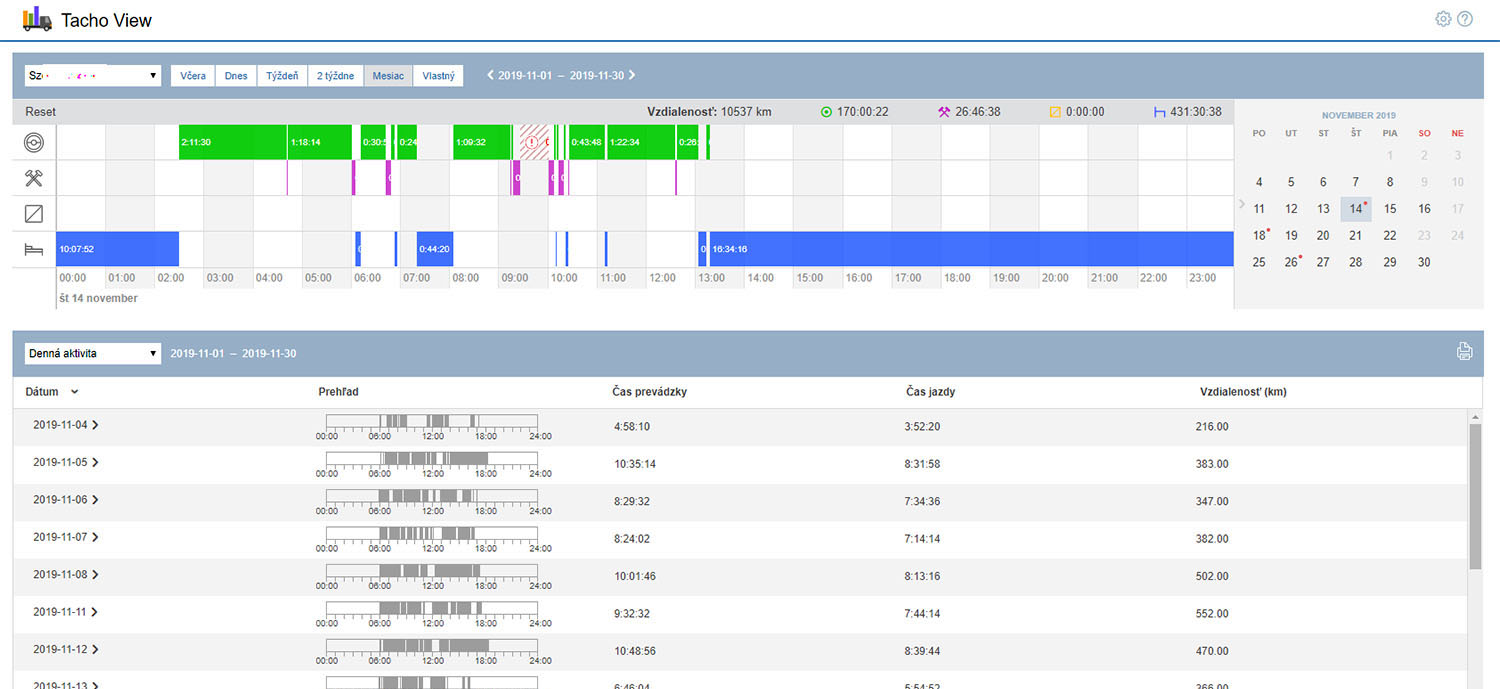Click the orange availability total icon
Viewport: 1500px width, 689px height.
pos(1055,112)
